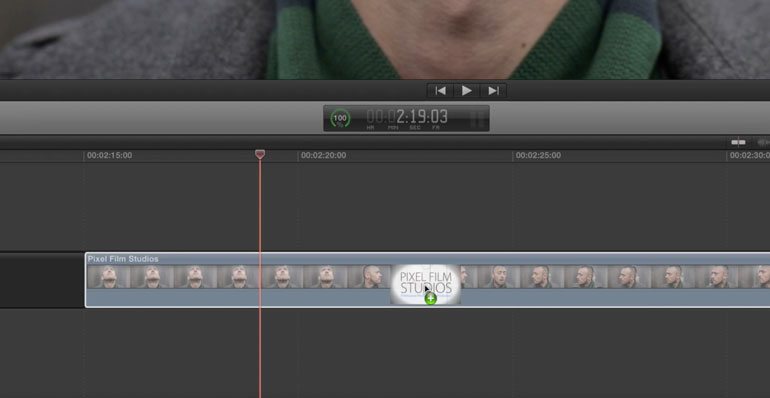Image resolution: width=770 pixels, height=398 pixels.
Task: Click the red playhead handle on the ruler
Action: point(260,154)
